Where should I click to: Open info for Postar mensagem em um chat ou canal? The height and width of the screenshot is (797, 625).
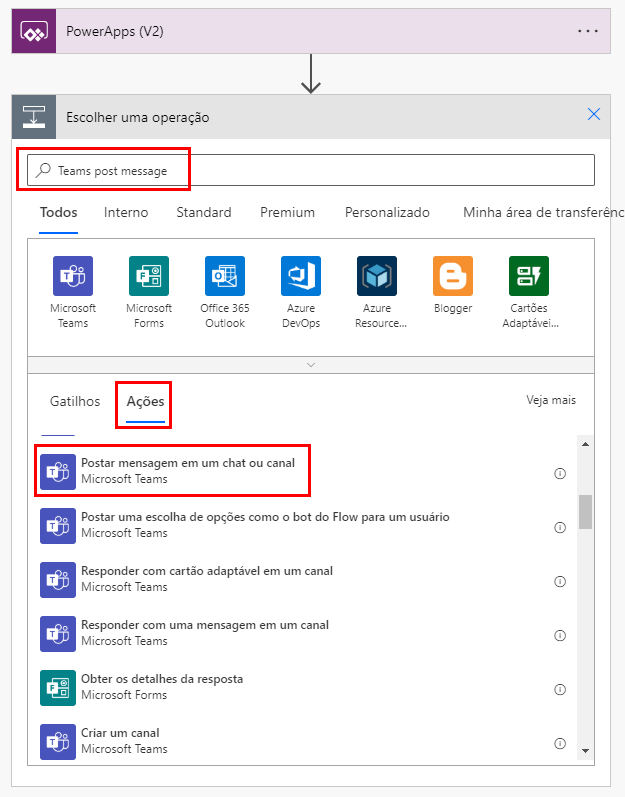[x=559, y=474]
